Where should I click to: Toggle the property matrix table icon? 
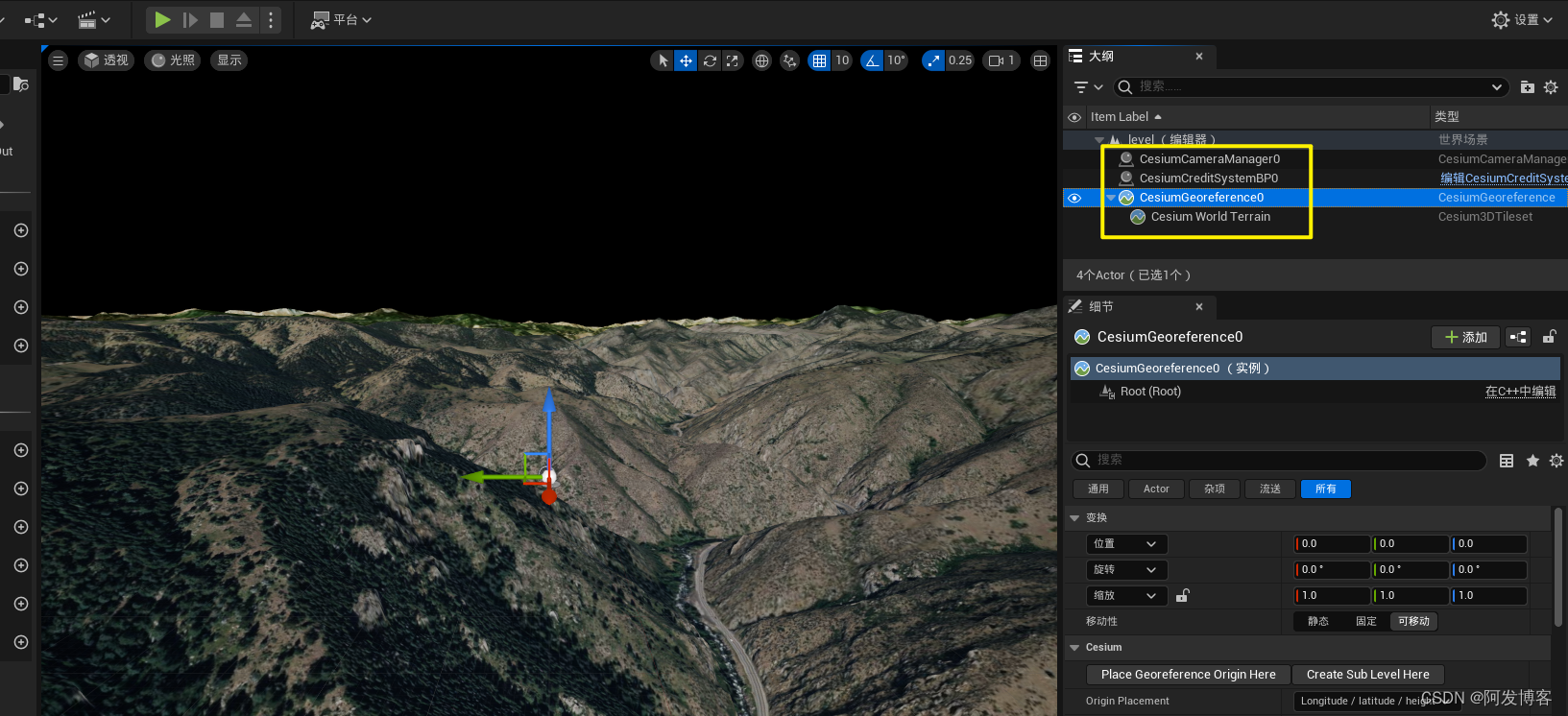tap(1507, 461)
